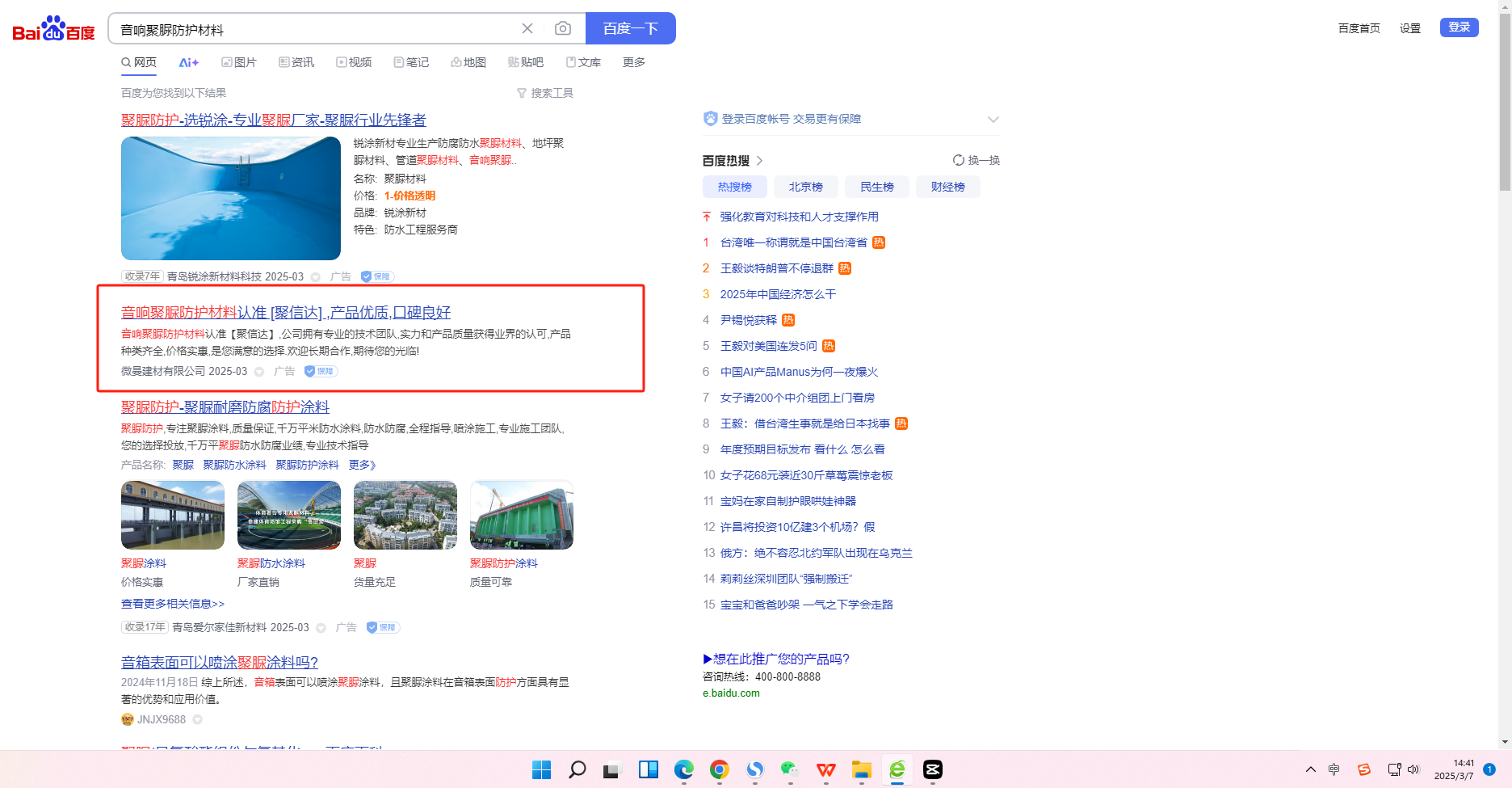This screenshot has height=788, width=1512.
Task: Open WeChat from the taskbar
Action: point(790,769)
